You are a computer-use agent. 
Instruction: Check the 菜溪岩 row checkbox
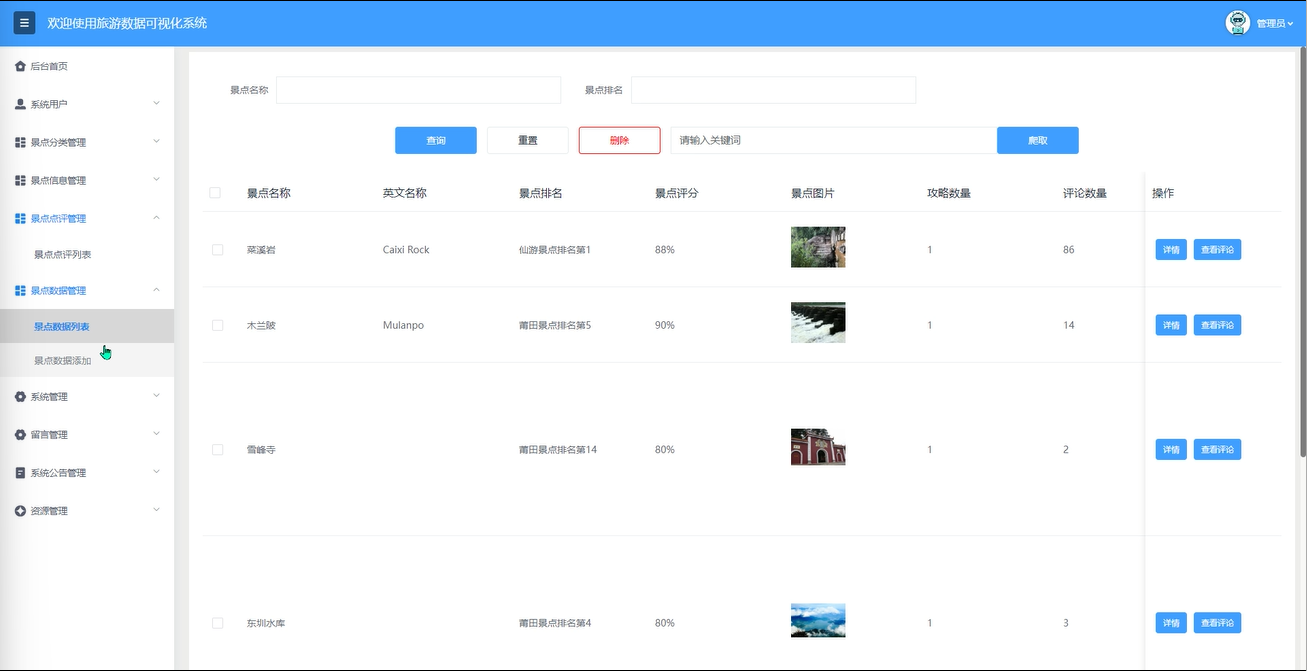coord(218,249)
